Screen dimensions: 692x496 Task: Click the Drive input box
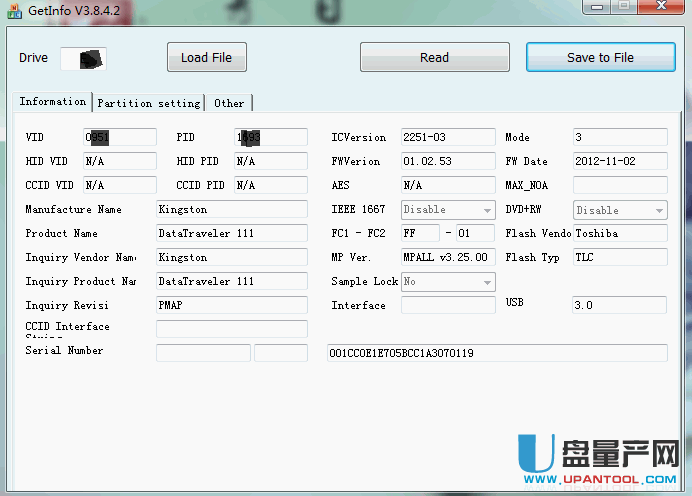pos(83,58)
